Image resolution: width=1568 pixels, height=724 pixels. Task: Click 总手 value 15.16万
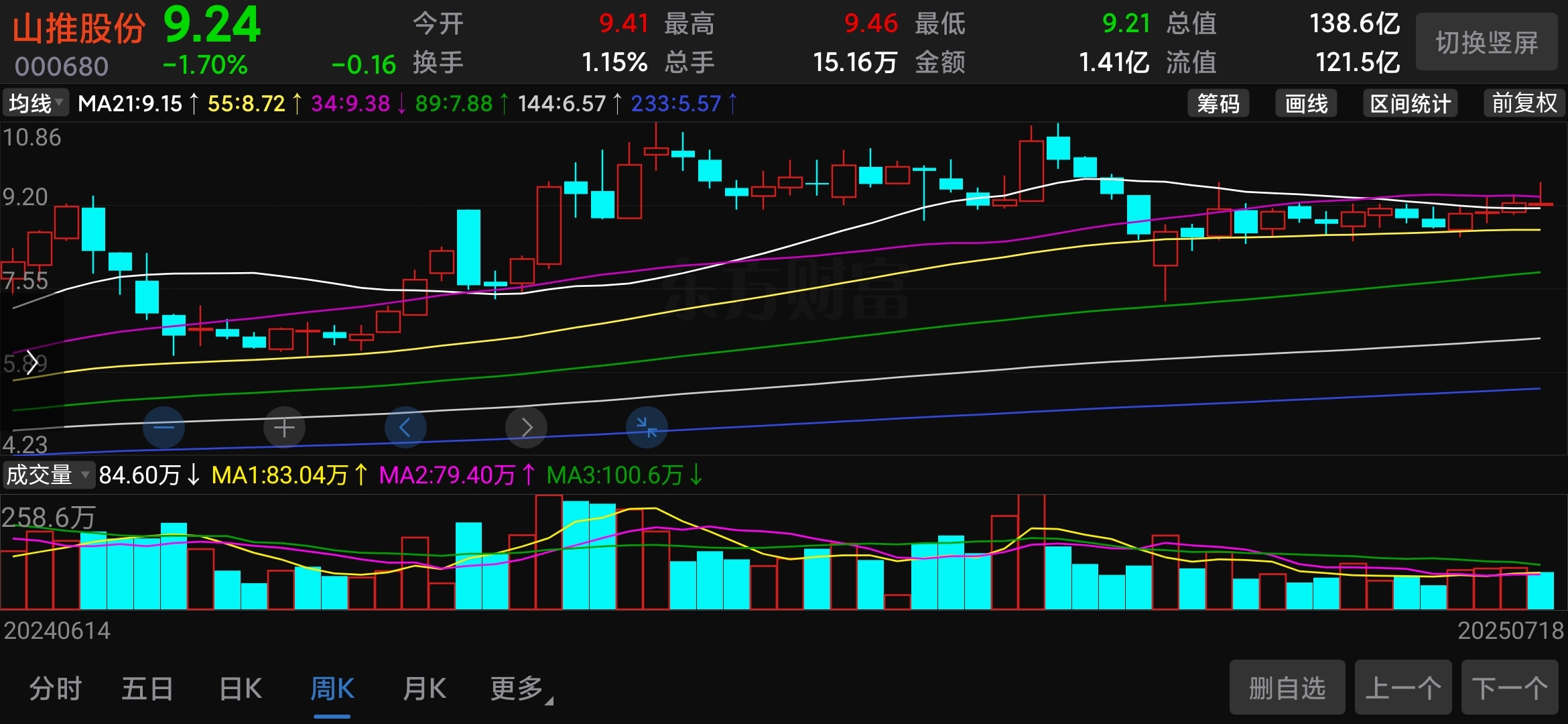855,62
